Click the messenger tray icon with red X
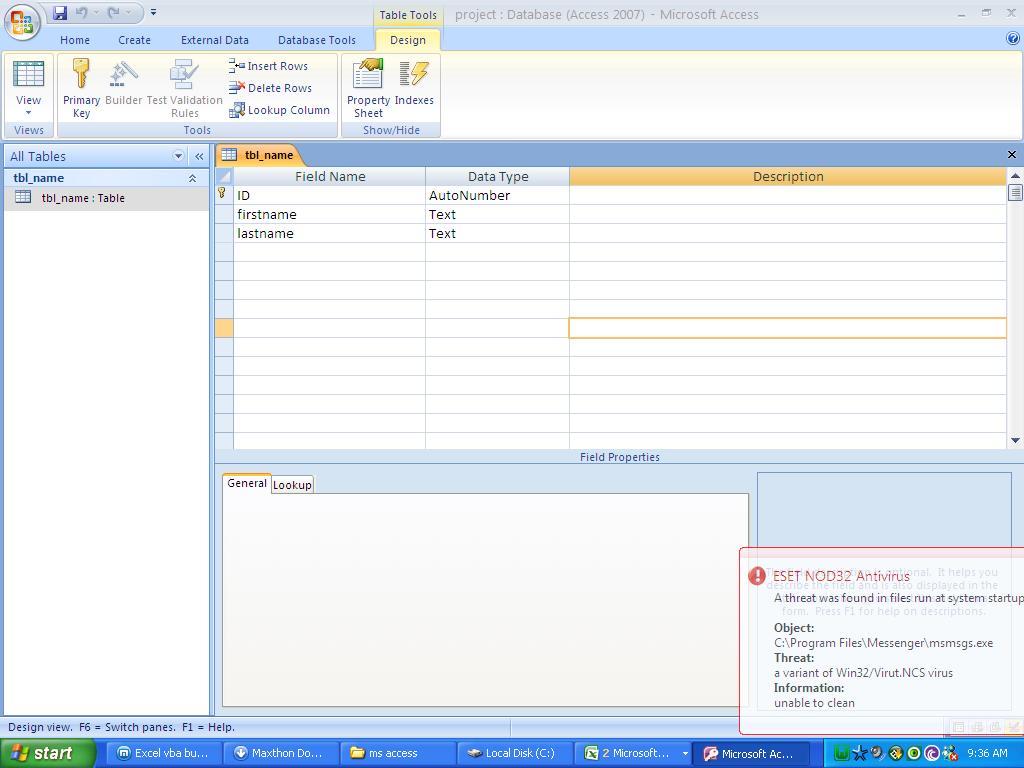This screenshot has height=768, width=1024. (x=950, y=753)
